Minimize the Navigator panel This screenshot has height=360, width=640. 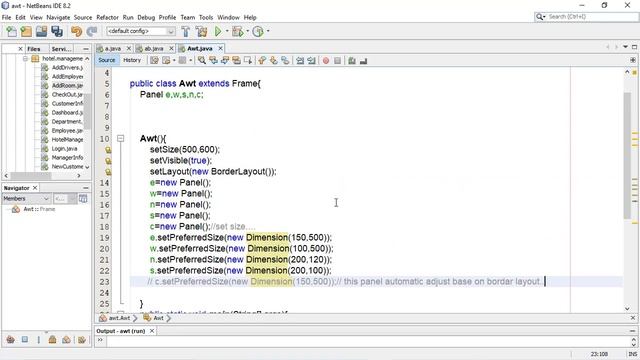click(86, 188)
